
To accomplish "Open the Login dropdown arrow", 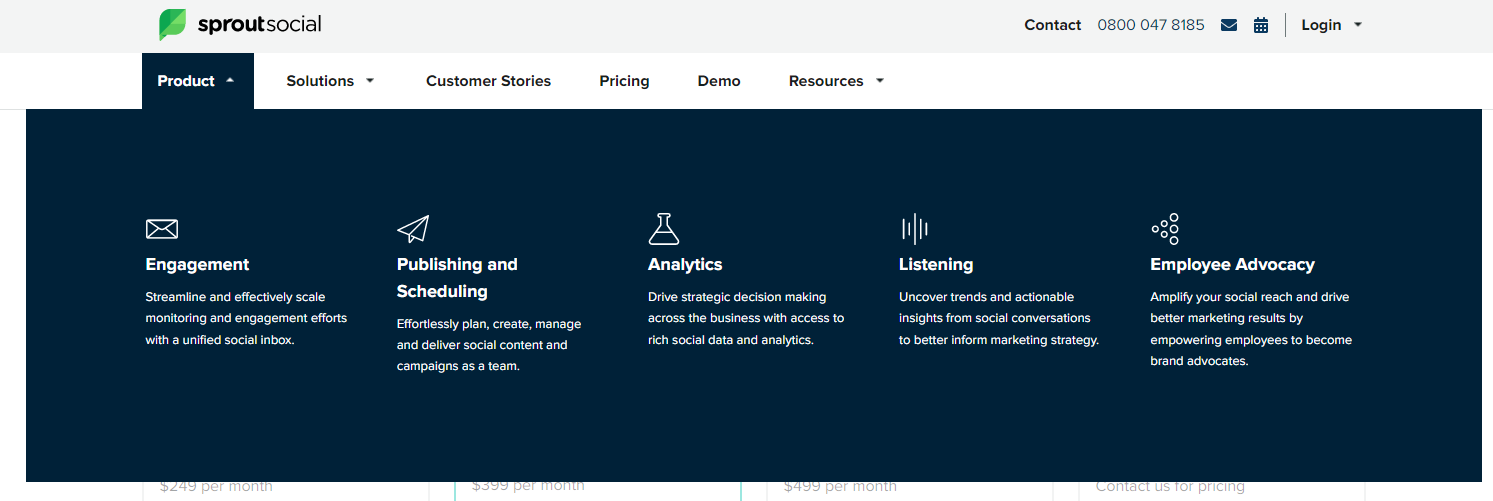I will coord(1358,25).
